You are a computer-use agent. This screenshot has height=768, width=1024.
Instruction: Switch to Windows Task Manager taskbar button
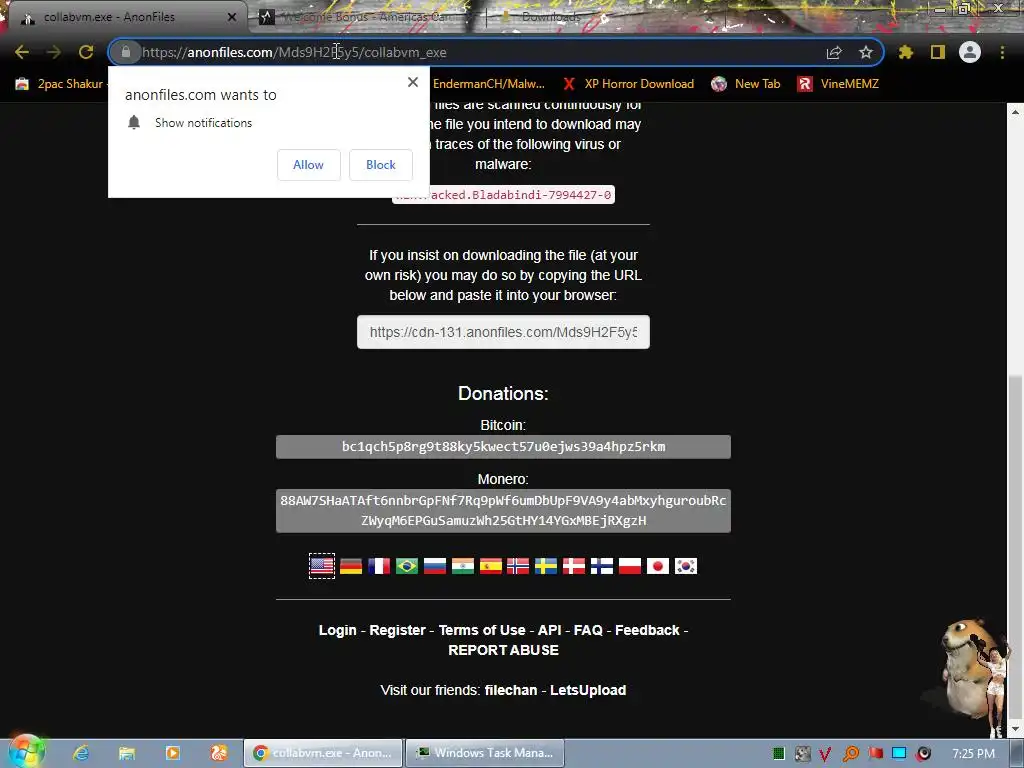485,753
